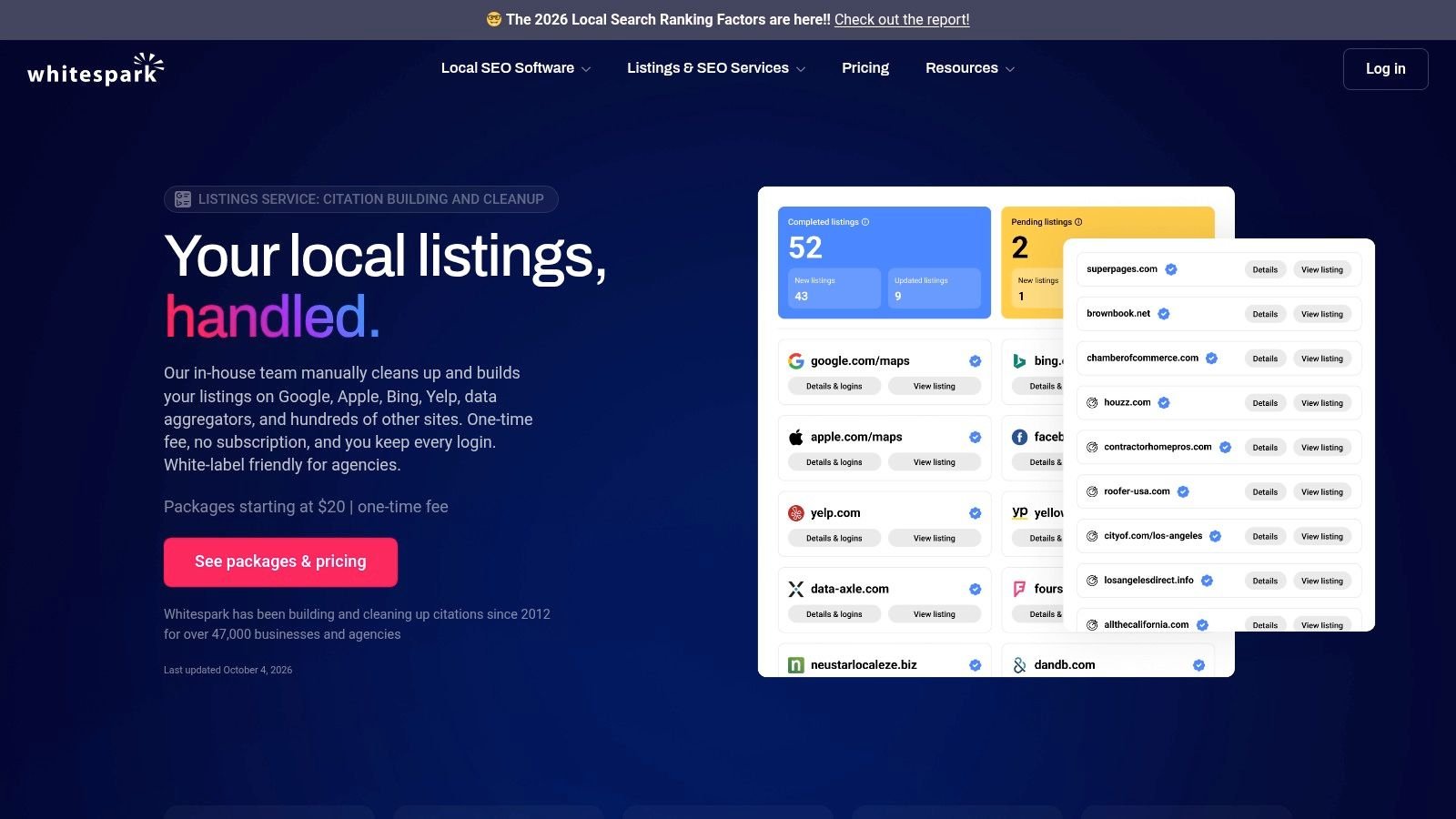Viewport: 1456px width, 819px height.
Task: Click the verified check on yelp.com
Action: (976, 513)
